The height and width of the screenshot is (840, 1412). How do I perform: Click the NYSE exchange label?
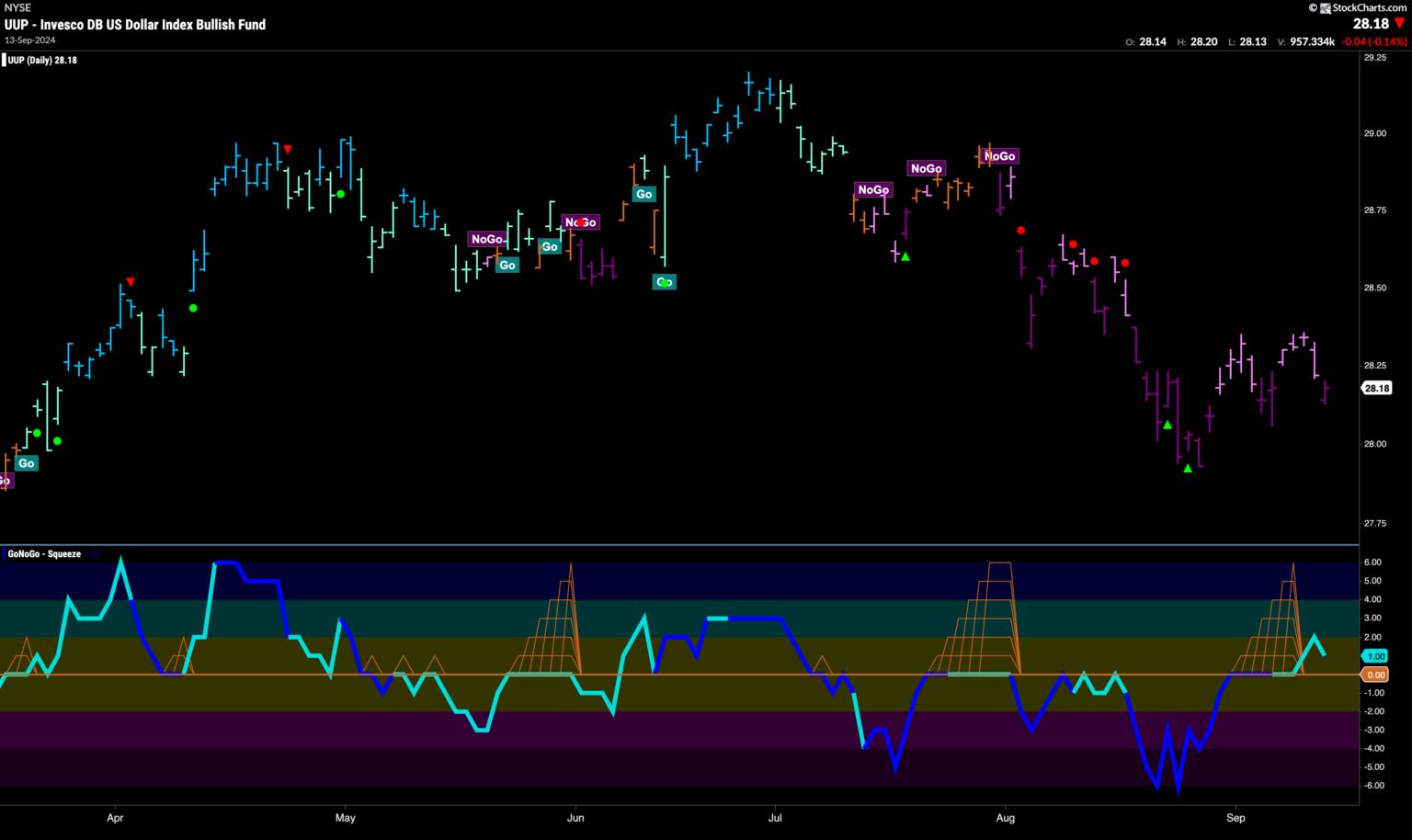[x=17, y=7]
